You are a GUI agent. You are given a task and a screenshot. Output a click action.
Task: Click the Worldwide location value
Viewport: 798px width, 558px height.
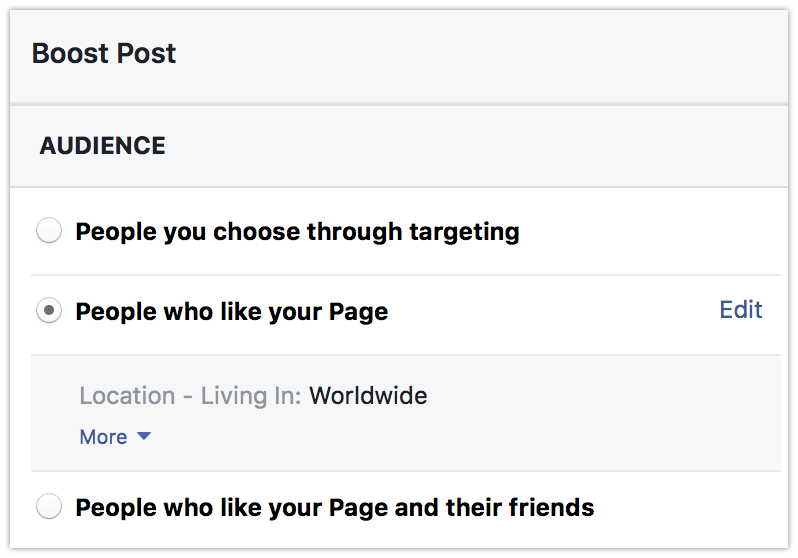(x=368, y=395)
